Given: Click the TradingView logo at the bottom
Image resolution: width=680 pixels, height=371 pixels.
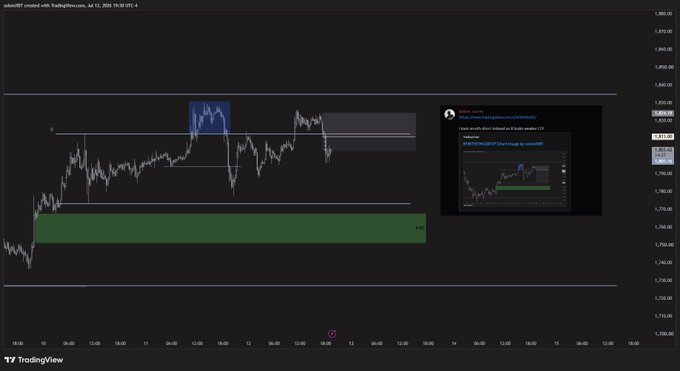Looking at the screenshot, I should tap(34, 360).
